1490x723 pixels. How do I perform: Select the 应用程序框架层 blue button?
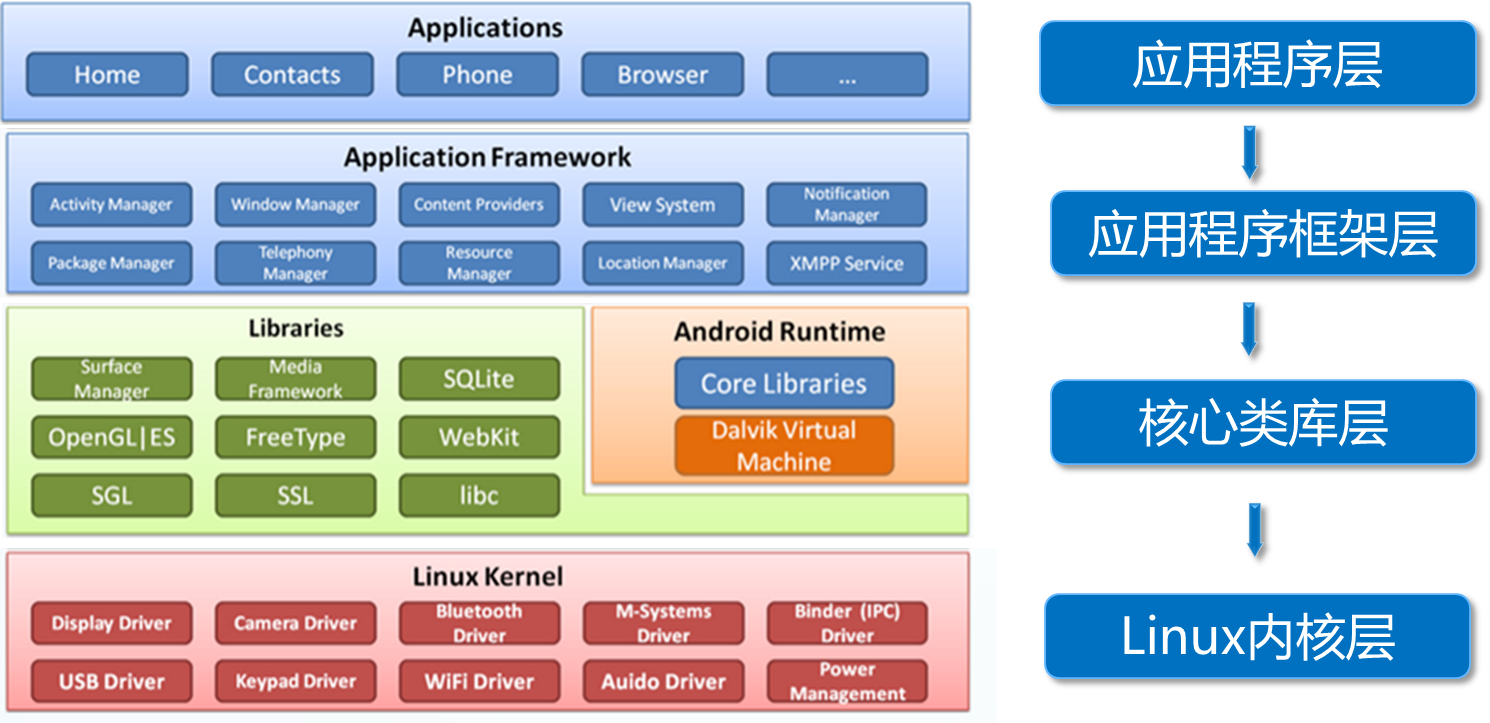pyautogui.click(x=1263, y=234)
